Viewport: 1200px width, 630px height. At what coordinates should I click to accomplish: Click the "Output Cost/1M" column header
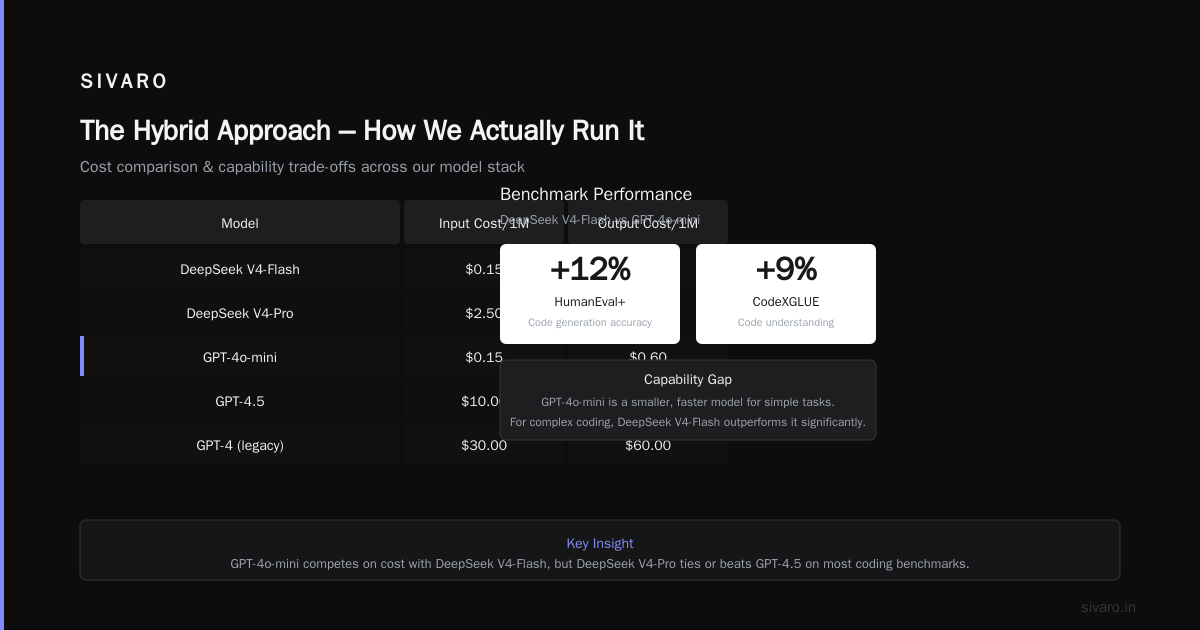(x=648, y=223)
